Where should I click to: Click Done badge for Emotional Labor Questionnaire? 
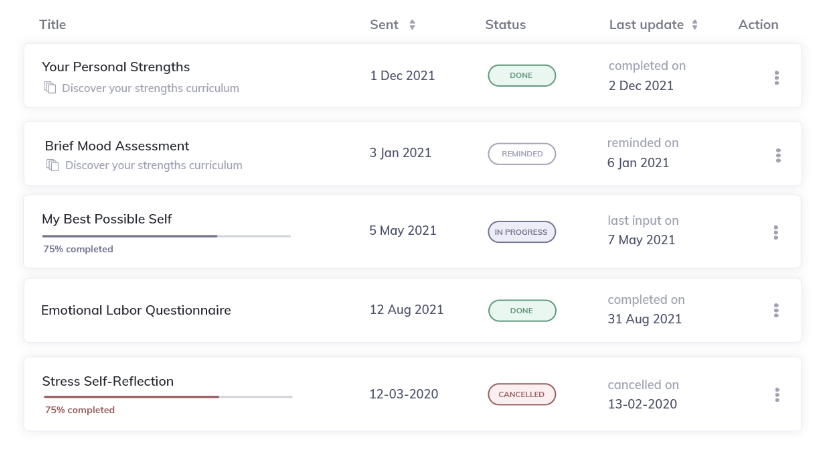[x=521, y=310]
